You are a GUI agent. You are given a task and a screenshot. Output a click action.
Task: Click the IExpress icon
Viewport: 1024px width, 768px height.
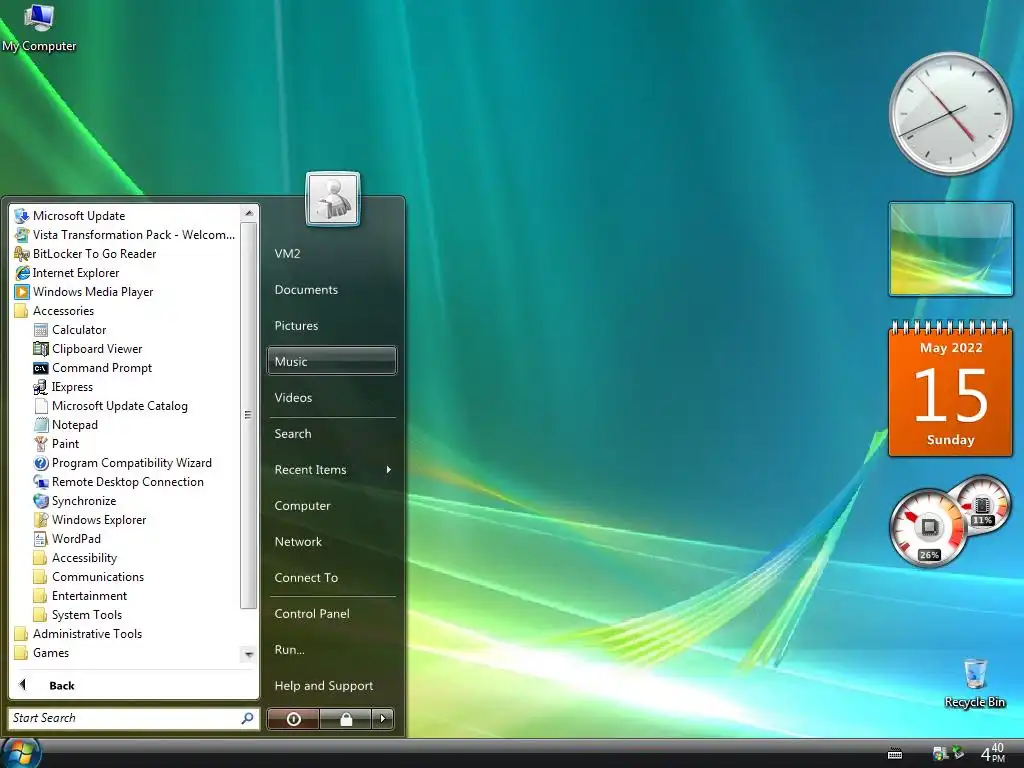pyautogui.click(x=40, y=387)
